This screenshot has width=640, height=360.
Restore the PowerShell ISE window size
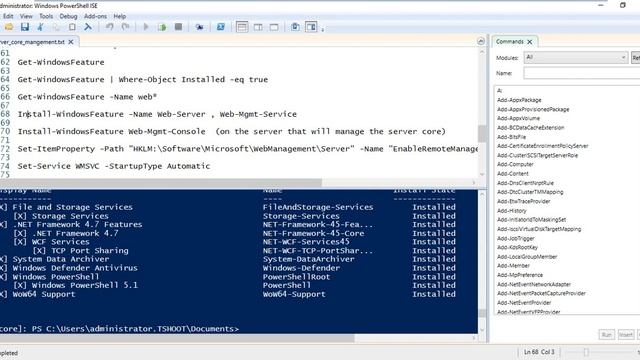623,5
